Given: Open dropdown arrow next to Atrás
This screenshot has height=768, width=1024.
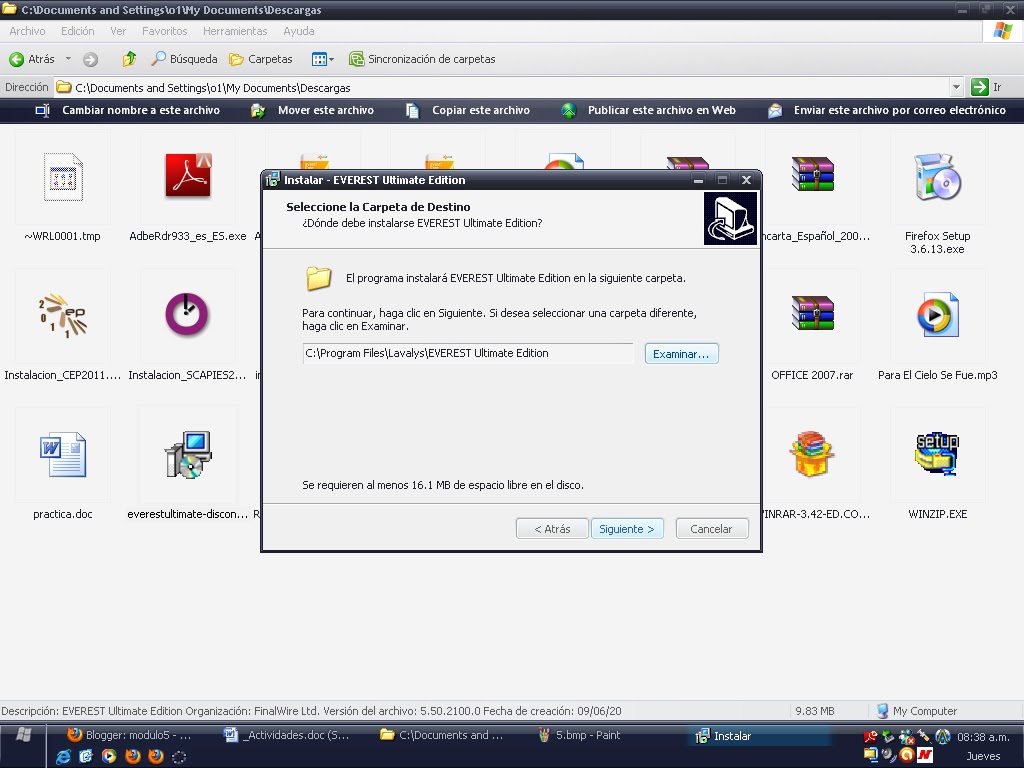Looking at the screenshot, I should pos(68,59).
